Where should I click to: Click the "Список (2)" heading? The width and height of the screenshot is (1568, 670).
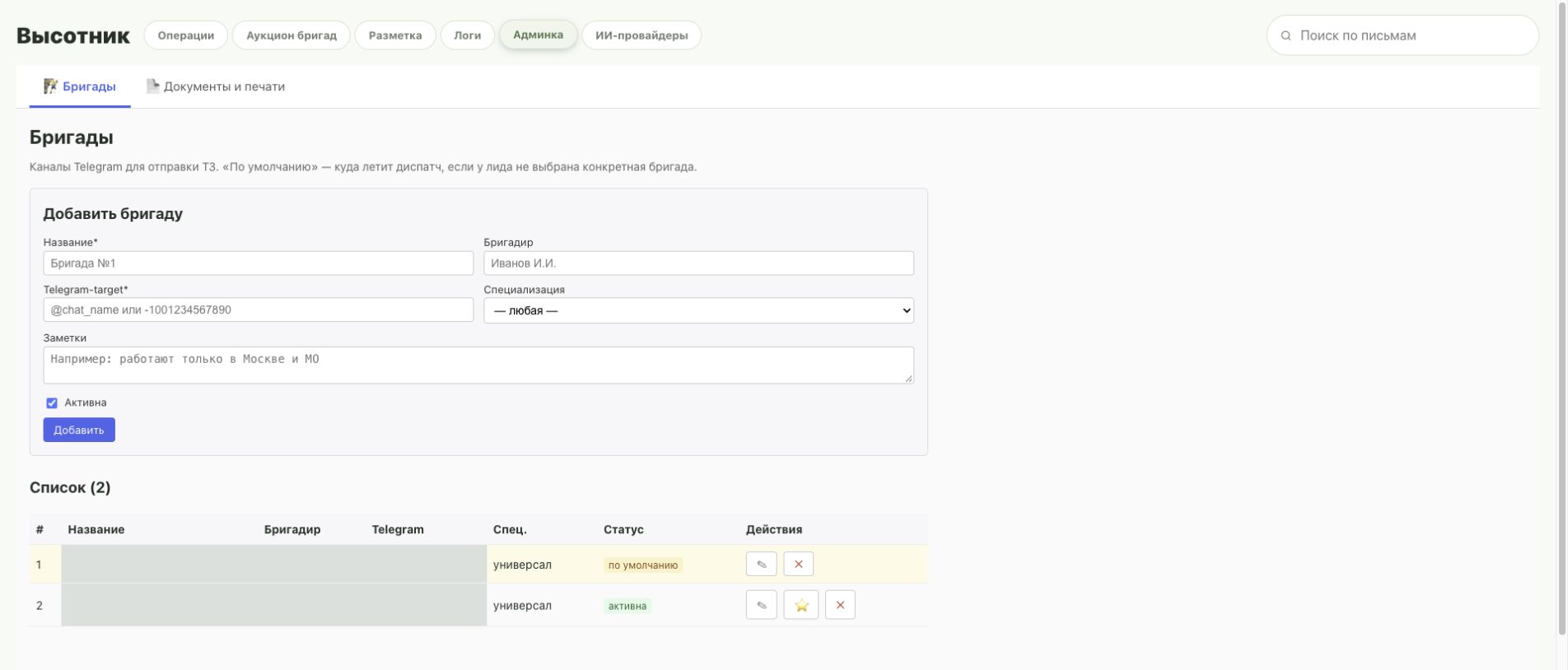(x=70, y=487)
